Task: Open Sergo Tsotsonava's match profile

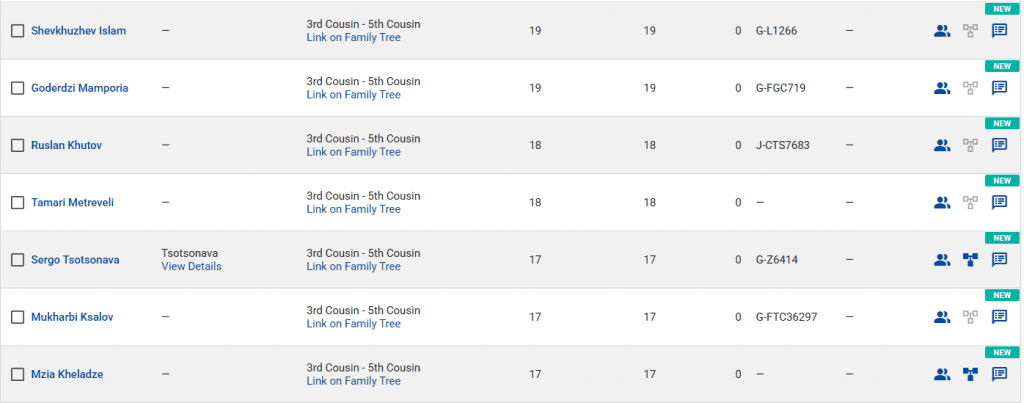Action: 75,260
